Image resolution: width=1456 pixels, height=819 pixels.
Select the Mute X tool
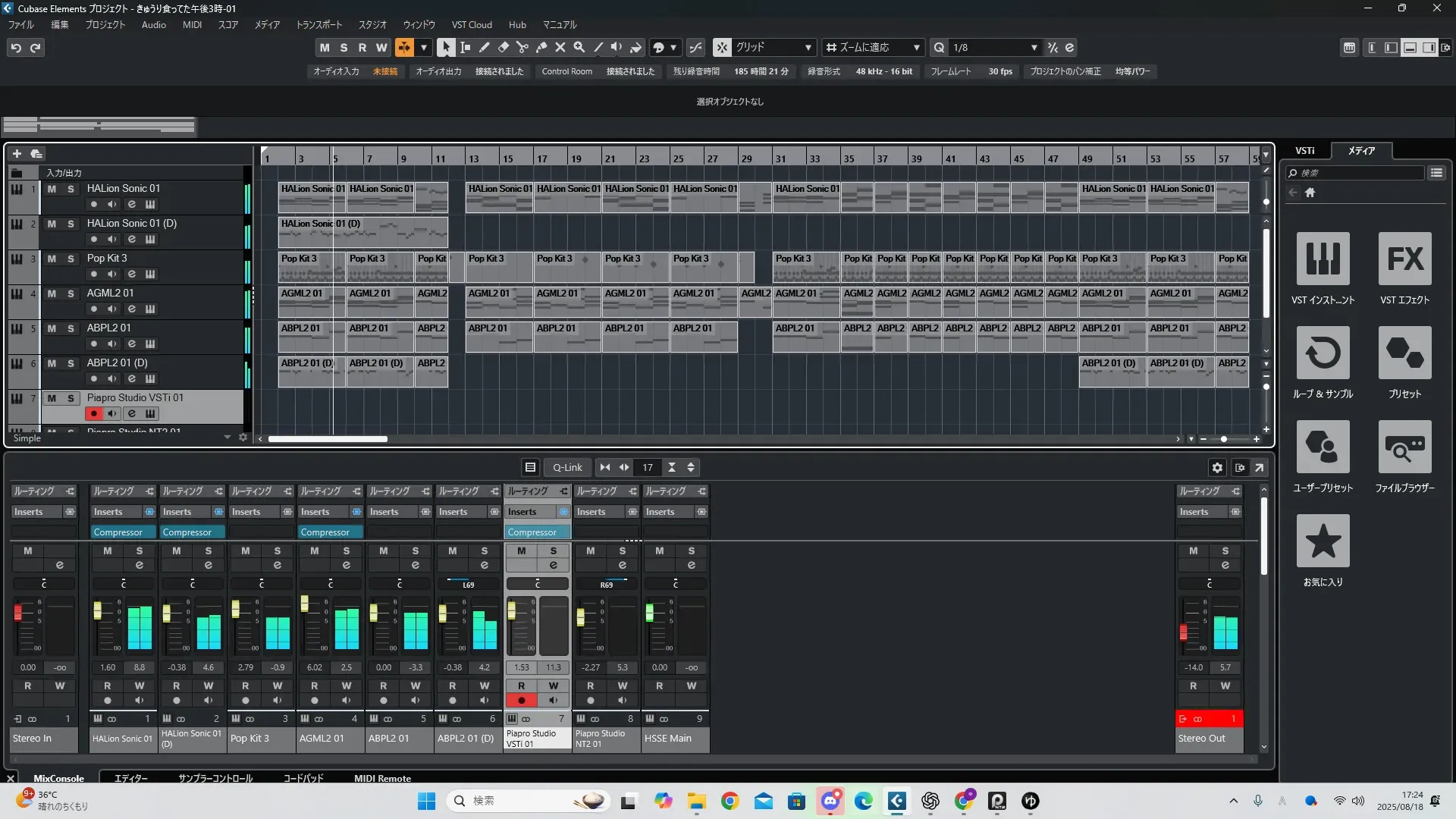(560, 47)
